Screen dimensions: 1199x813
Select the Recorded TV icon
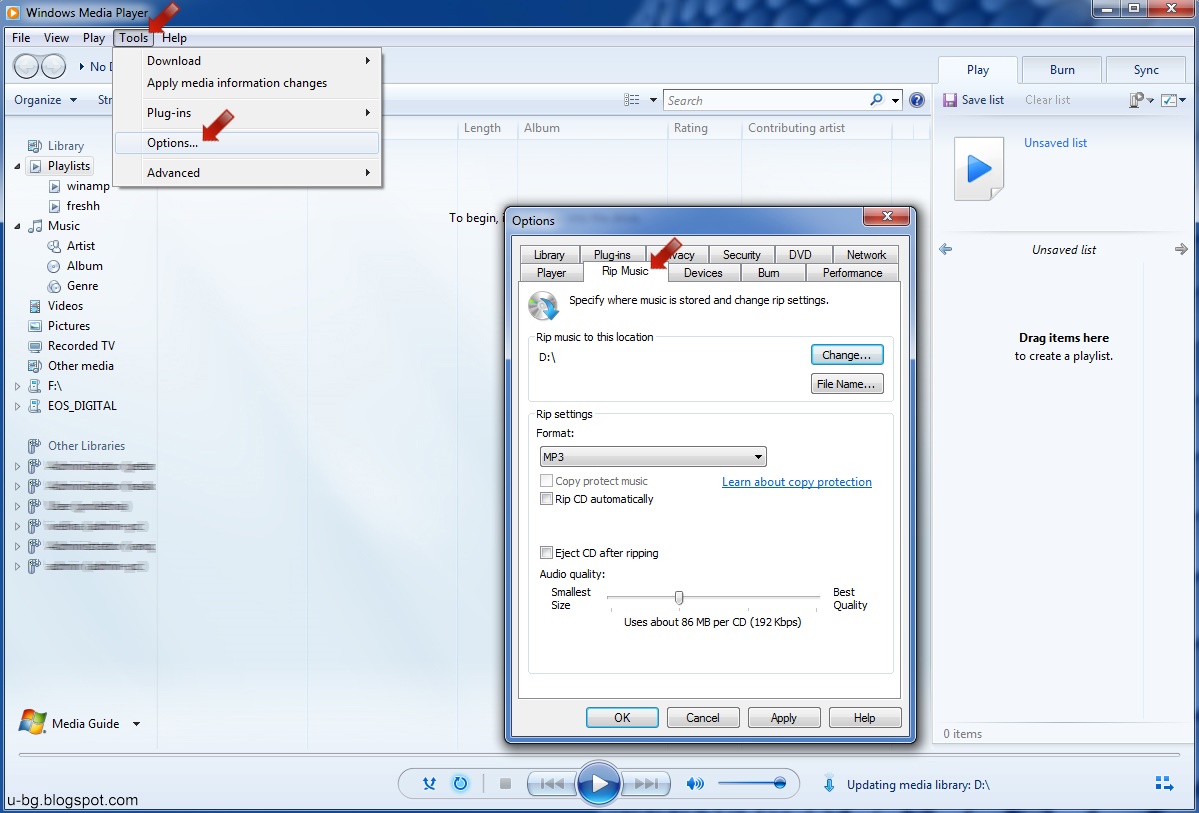point(34,346)
